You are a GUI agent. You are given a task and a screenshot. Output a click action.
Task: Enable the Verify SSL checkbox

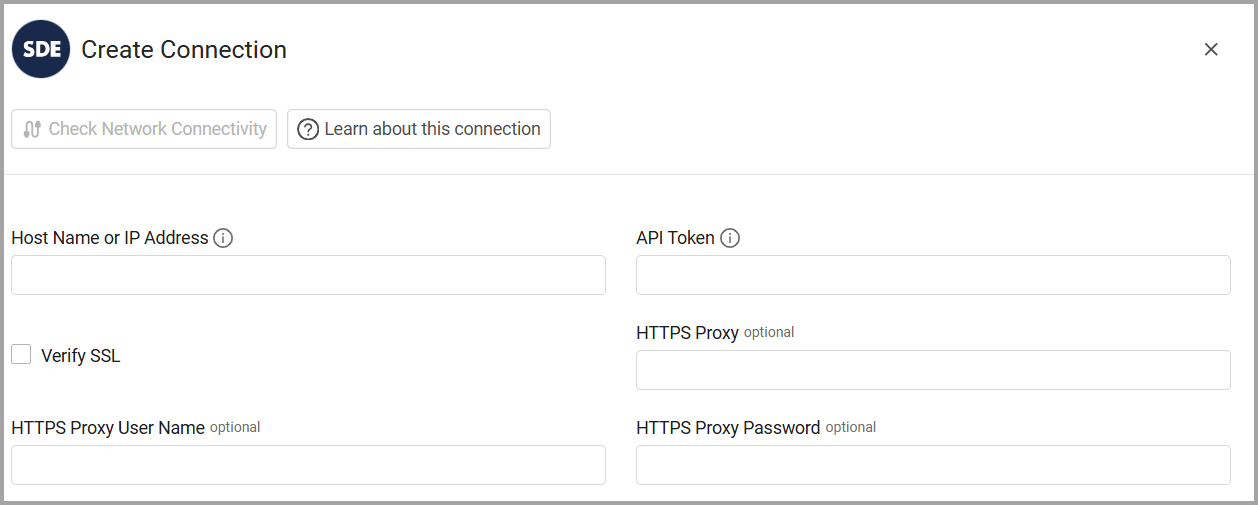point(21,354)
